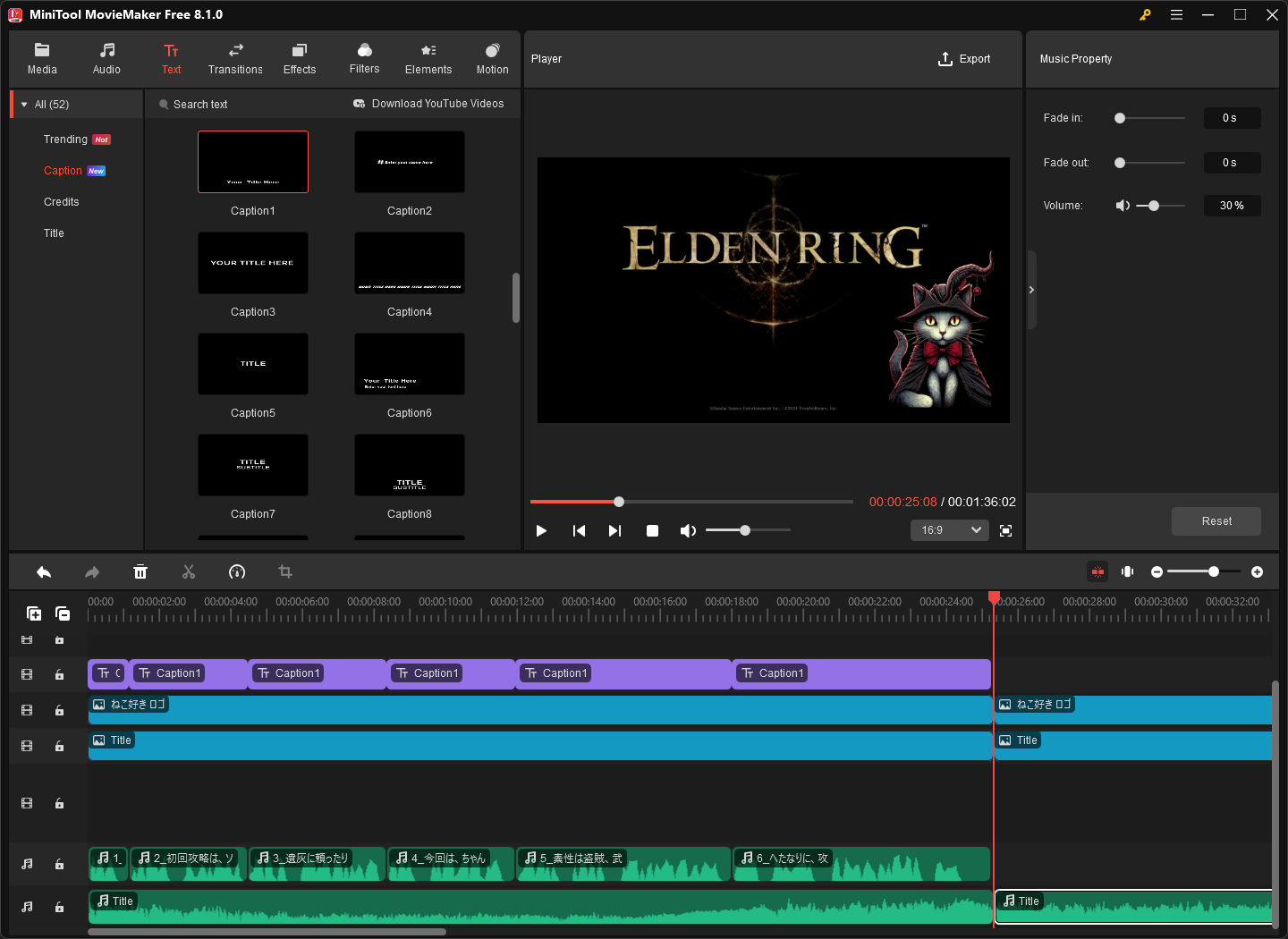Toggle lock on topmost empty track
The height and width of the screenshot is (939, 1288).
click(x=59, y=640)
